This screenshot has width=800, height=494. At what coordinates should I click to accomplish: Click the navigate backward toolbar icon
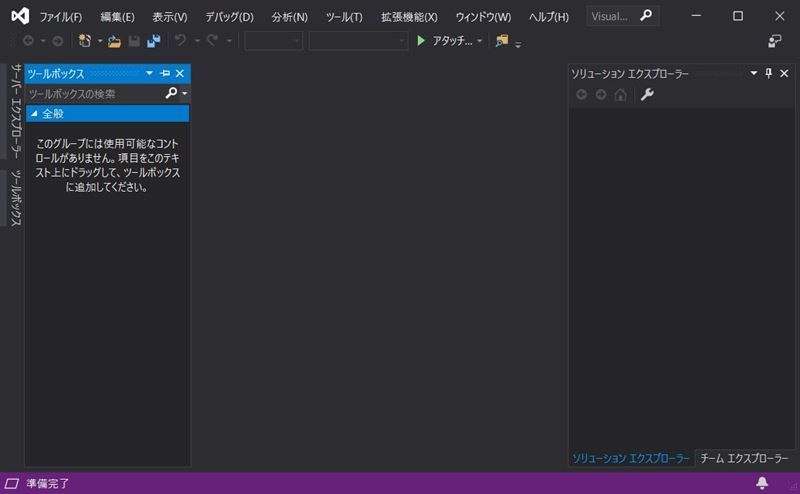point(28,40)
